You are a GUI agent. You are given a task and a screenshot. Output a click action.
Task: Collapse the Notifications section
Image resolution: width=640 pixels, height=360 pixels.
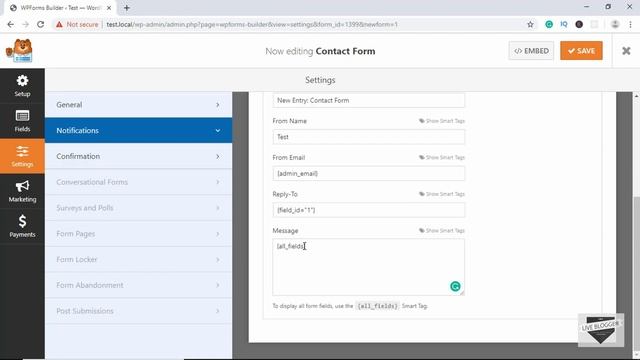click(138, 131)
